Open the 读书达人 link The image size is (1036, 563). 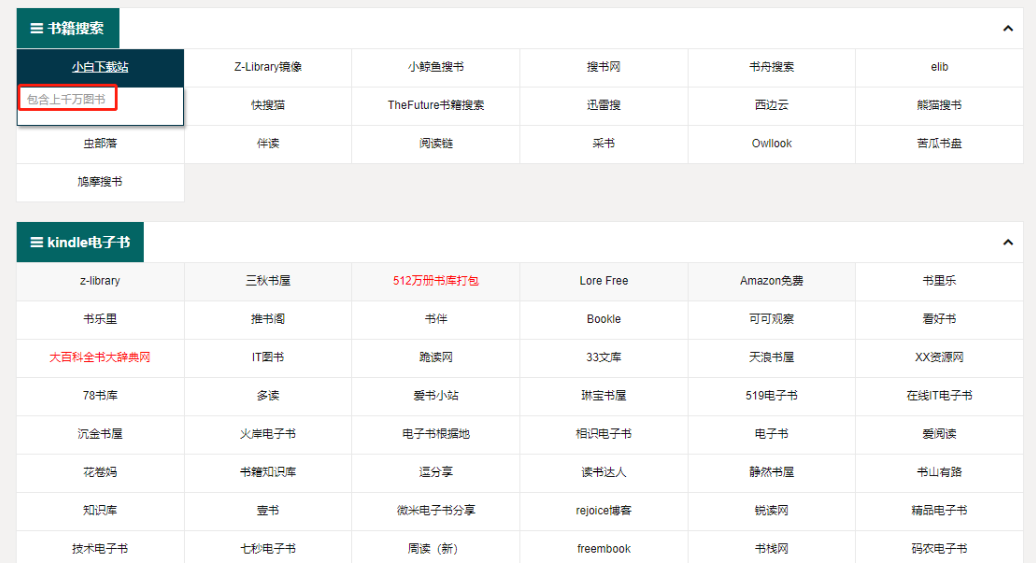click(604, 472)
